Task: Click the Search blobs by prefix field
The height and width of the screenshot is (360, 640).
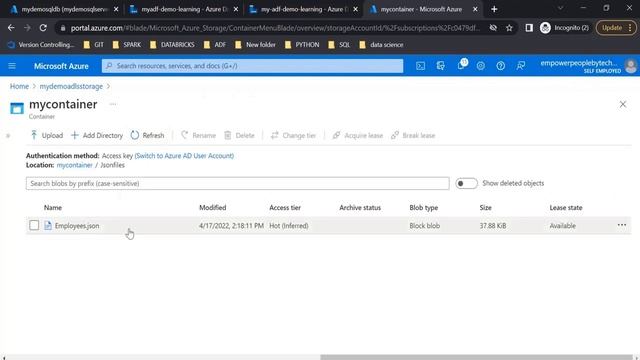Action: click(238, 183)
